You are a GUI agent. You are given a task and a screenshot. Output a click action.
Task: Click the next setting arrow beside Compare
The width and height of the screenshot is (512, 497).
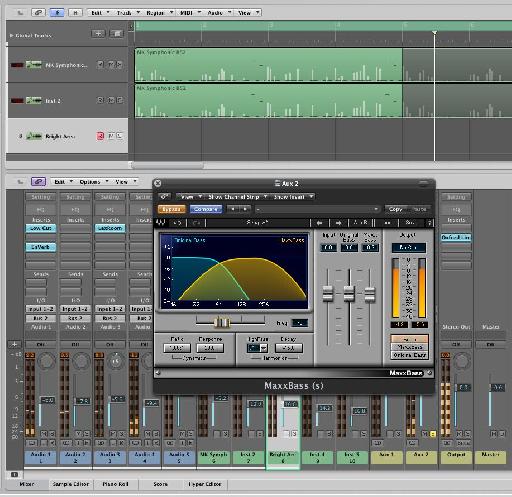(x=245, y=209)
